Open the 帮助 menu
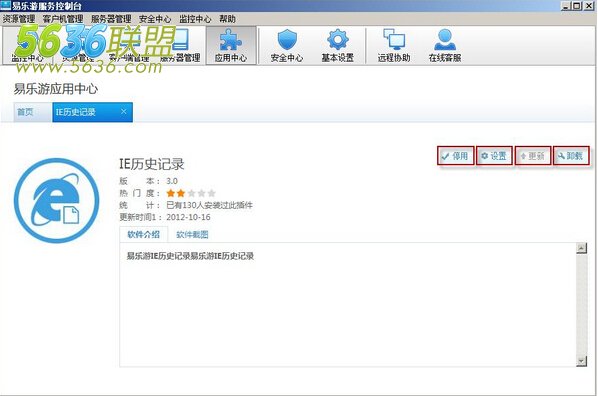 click(x=227, y=19)
